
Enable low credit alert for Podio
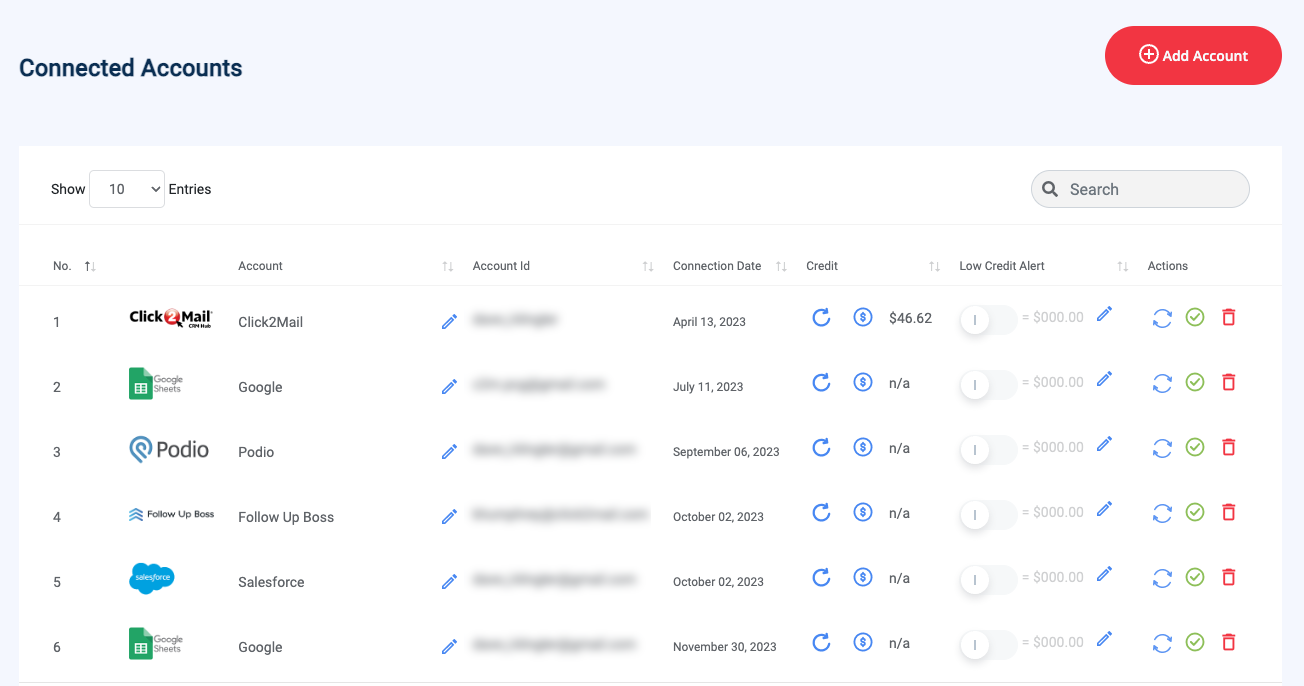point(986,449)
